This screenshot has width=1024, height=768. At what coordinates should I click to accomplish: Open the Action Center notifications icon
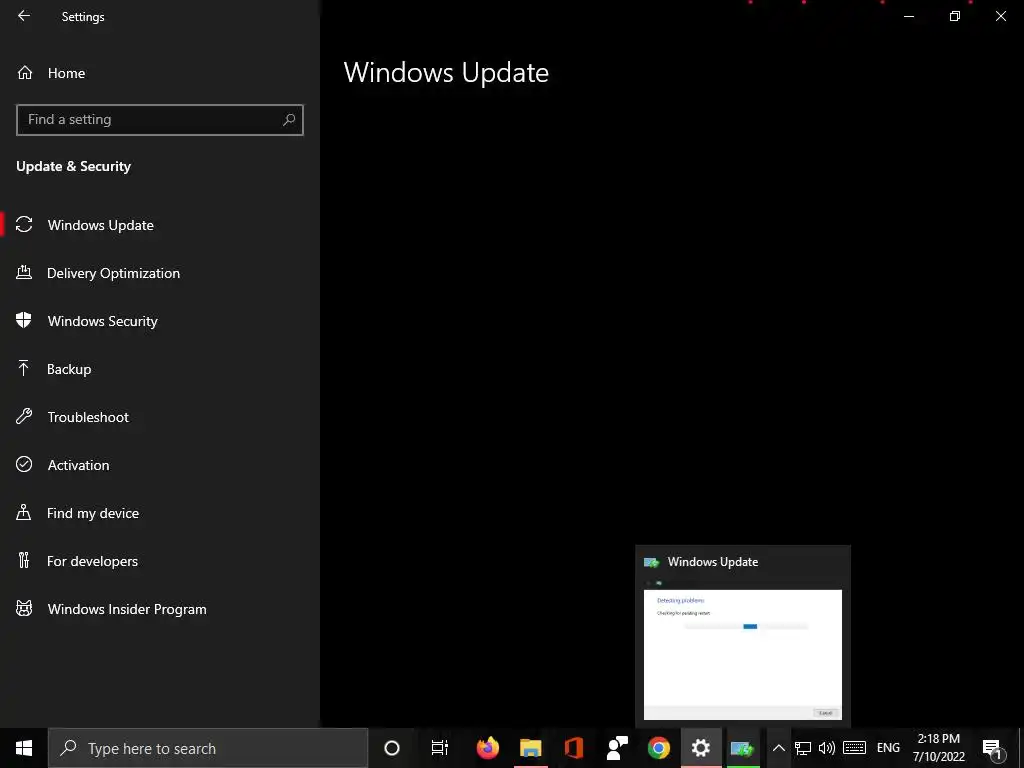tap(992, 749)
